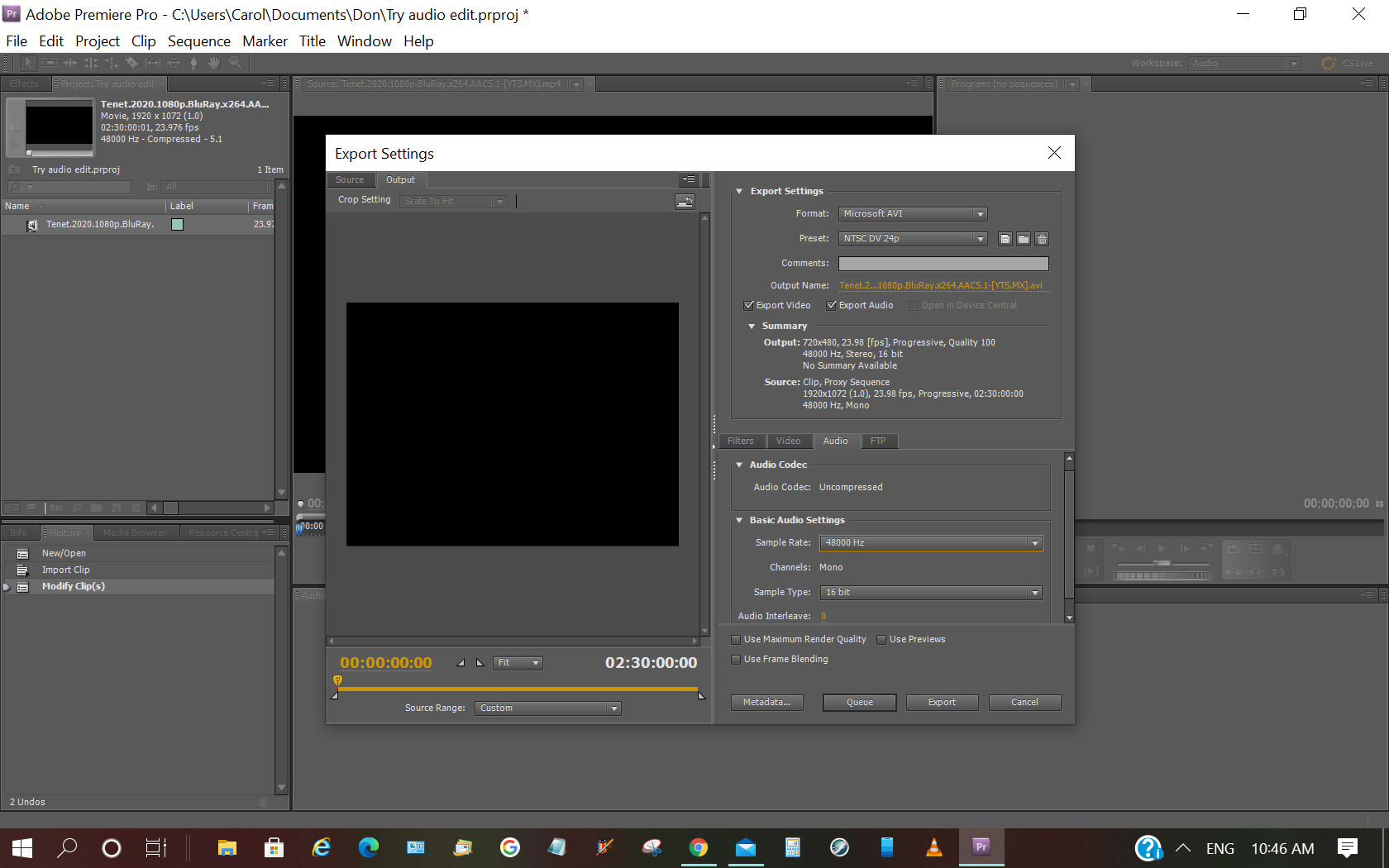
Task: Select the Zoom tool
Action: coord(236,63)
